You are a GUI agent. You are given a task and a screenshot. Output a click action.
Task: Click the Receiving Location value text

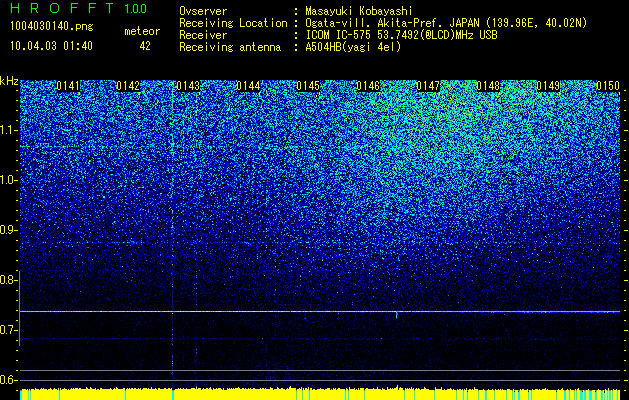(446, 23)
